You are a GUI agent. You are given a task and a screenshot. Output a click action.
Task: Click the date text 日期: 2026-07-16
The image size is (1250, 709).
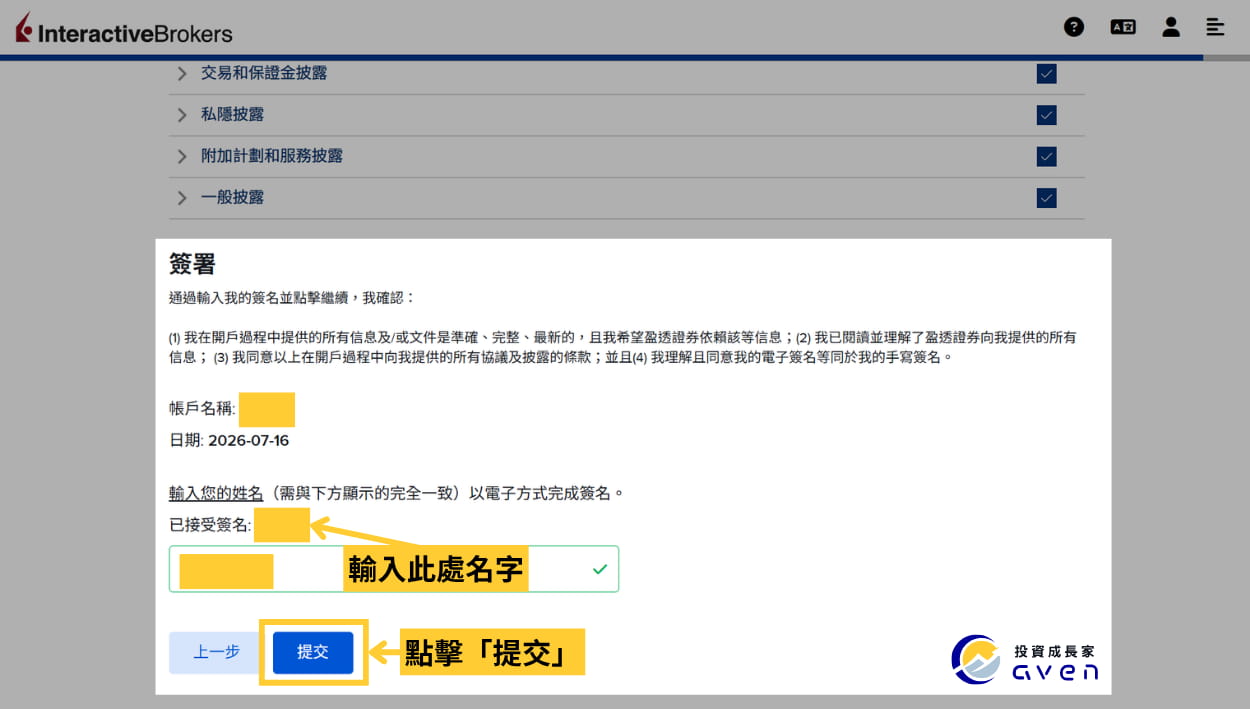tap(229, 441)
